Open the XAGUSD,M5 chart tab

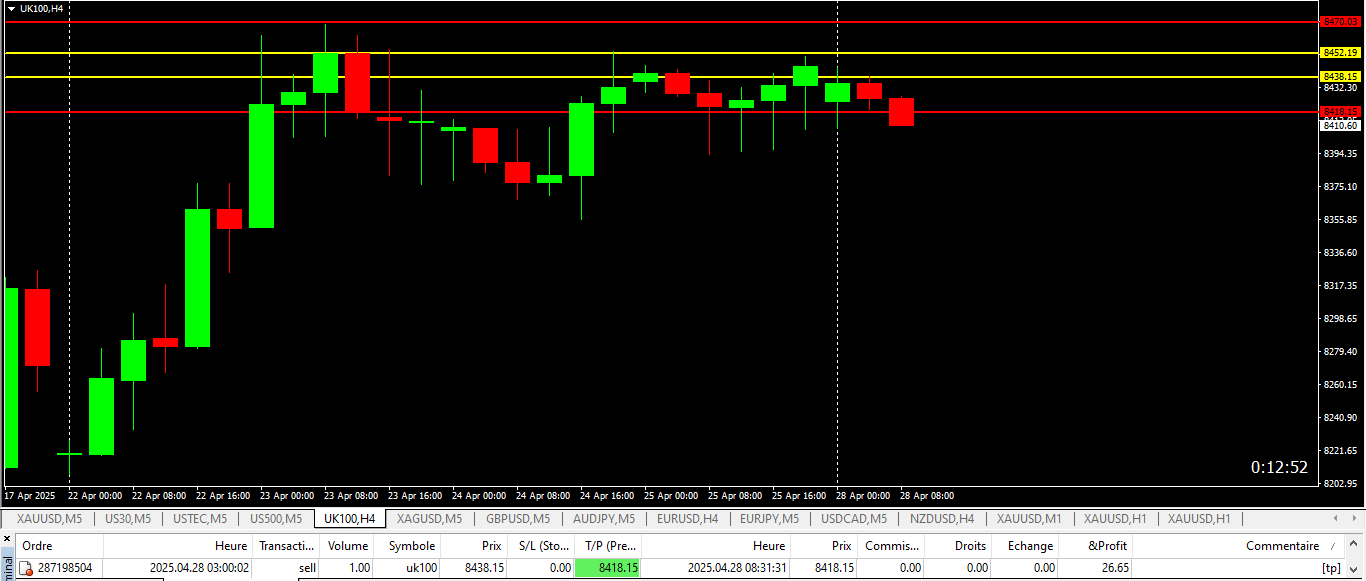coord(429,519)
